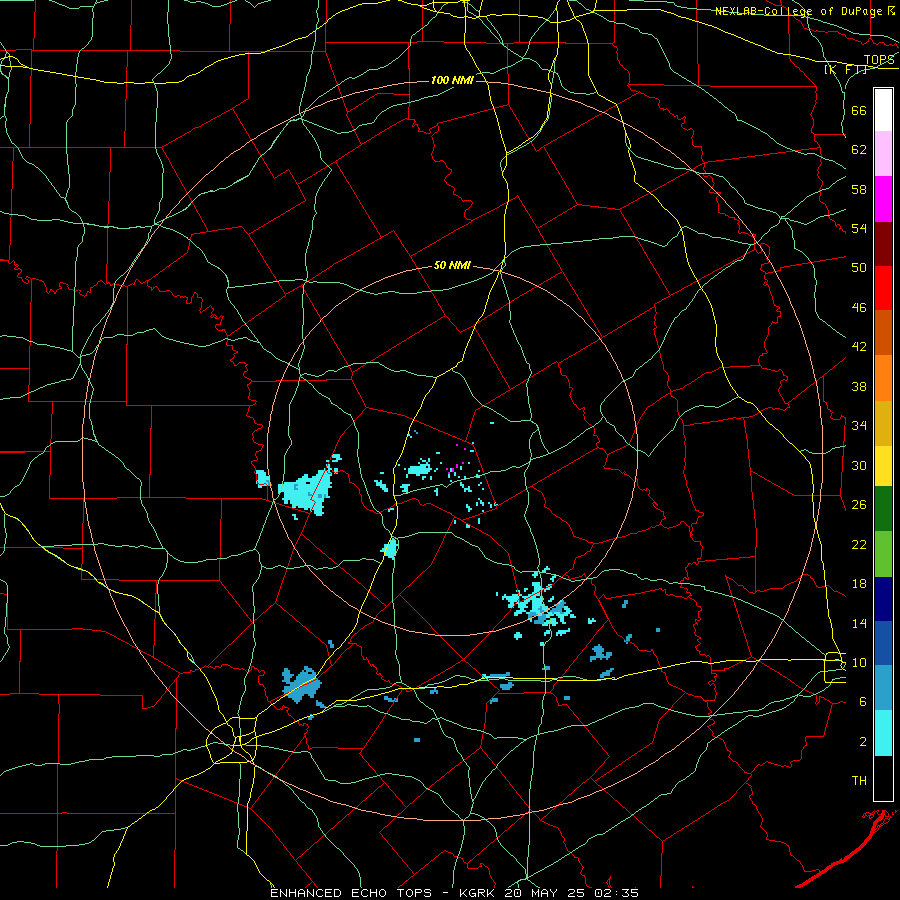Click the small cyan echo on the yellow highway
The height and width of the screenshot is (900, 900).
point(390,548)
